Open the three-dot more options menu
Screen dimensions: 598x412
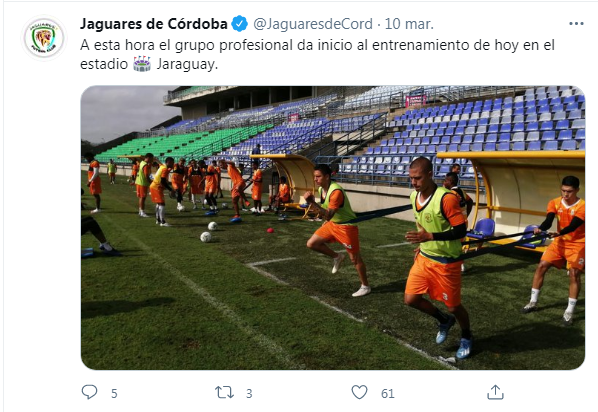tap(576, 24)
